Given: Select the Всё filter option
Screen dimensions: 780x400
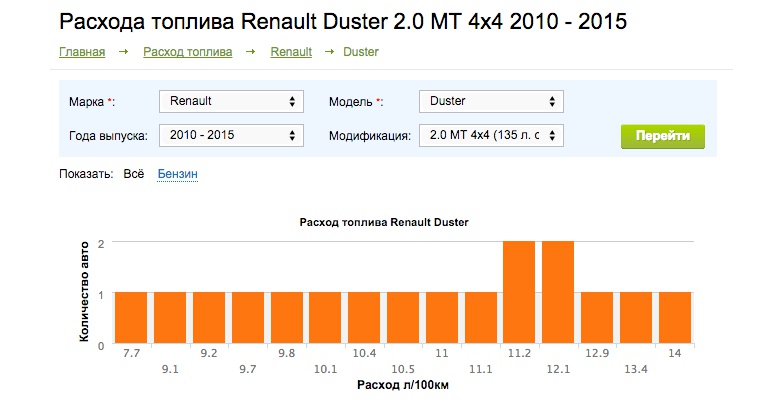Looking at the screenshot, I should coord(133,174).
